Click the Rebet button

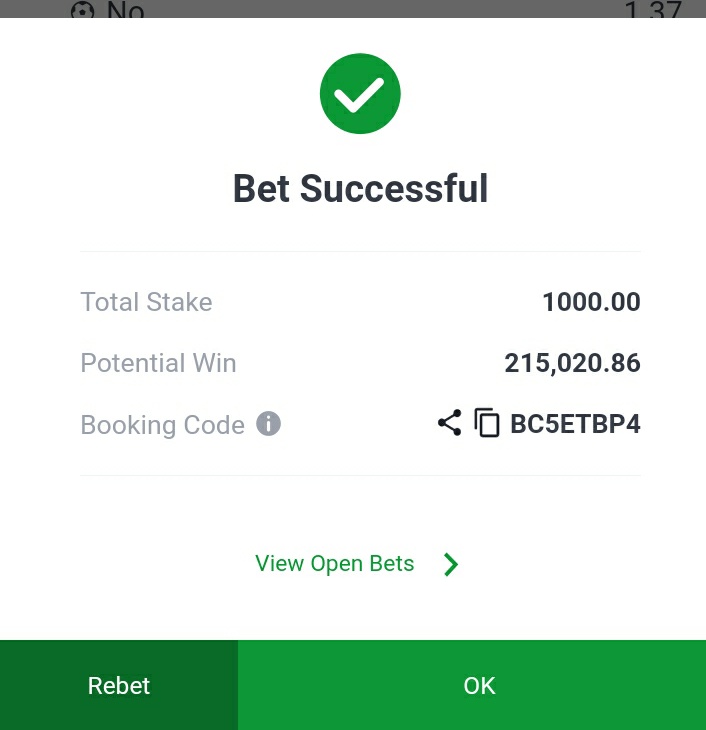pos(119,685)
